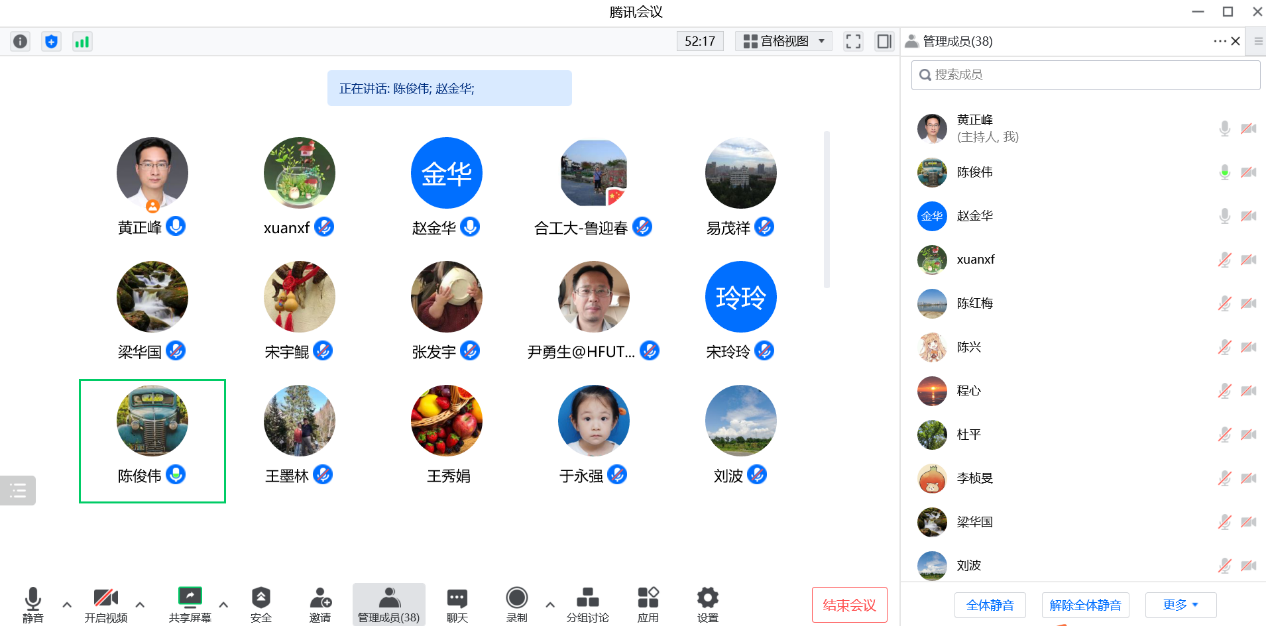Open the network signal status icon

[x=82, y=41]
